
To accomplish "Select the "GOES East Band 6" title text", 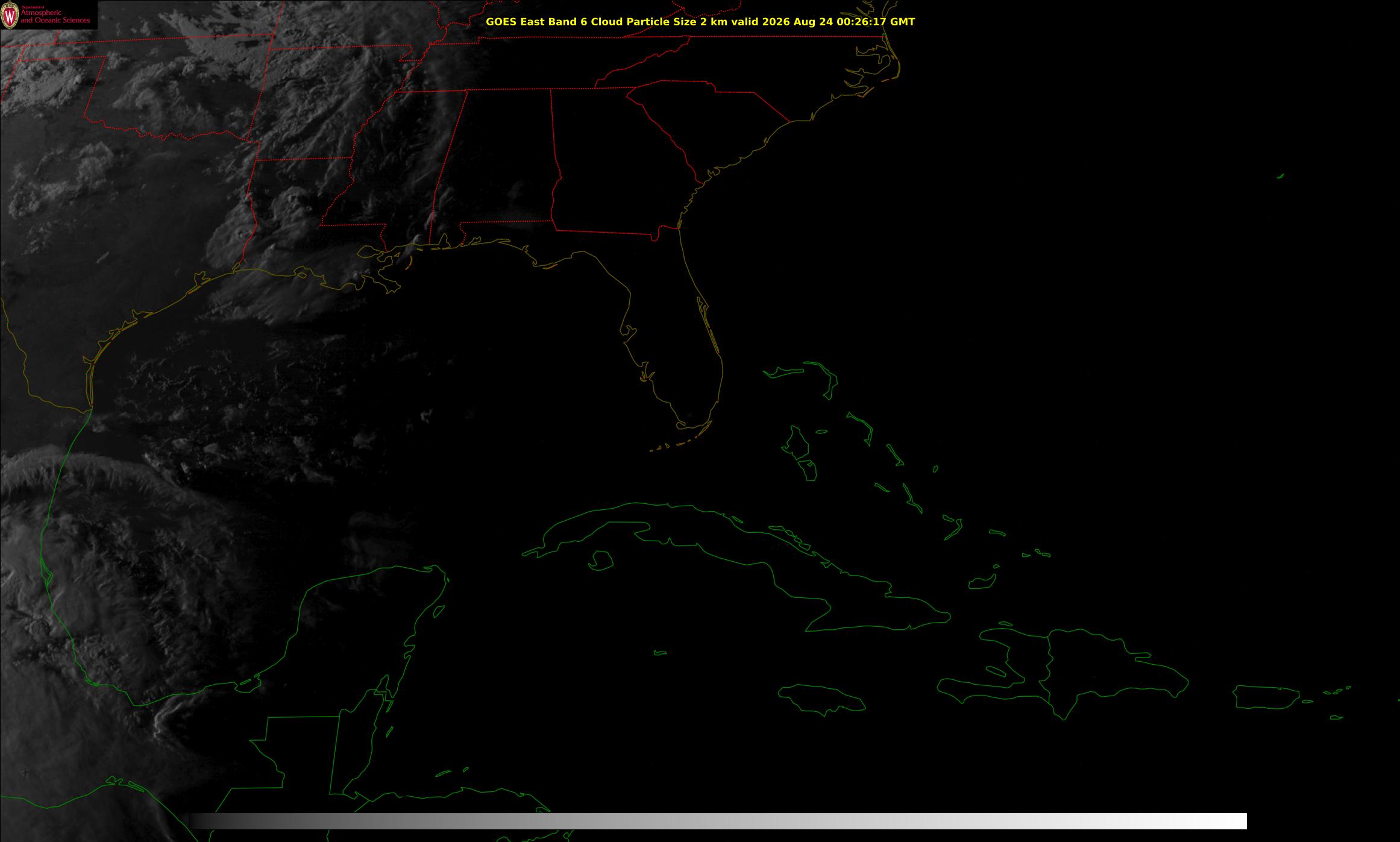I will (x=536, y=22).
